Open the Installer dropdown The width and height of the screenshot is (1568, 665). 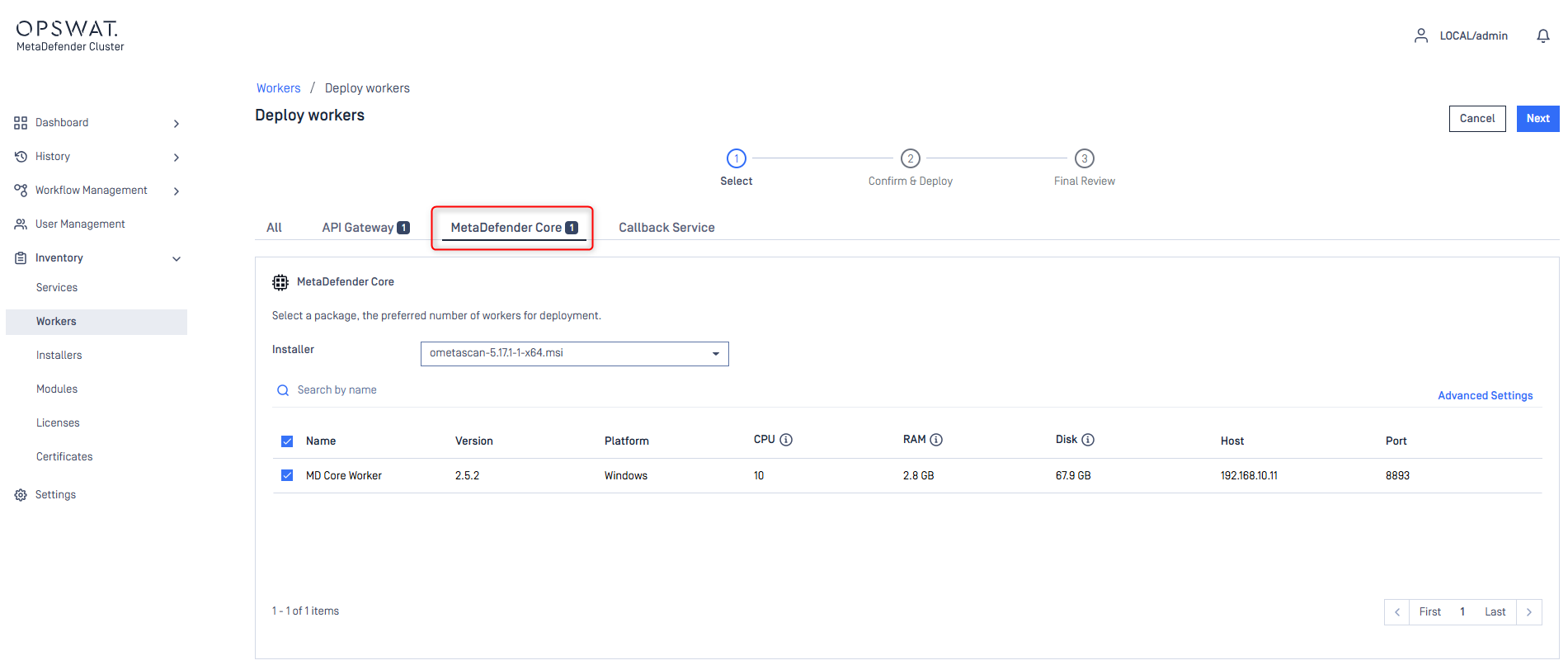click(574, 353)
